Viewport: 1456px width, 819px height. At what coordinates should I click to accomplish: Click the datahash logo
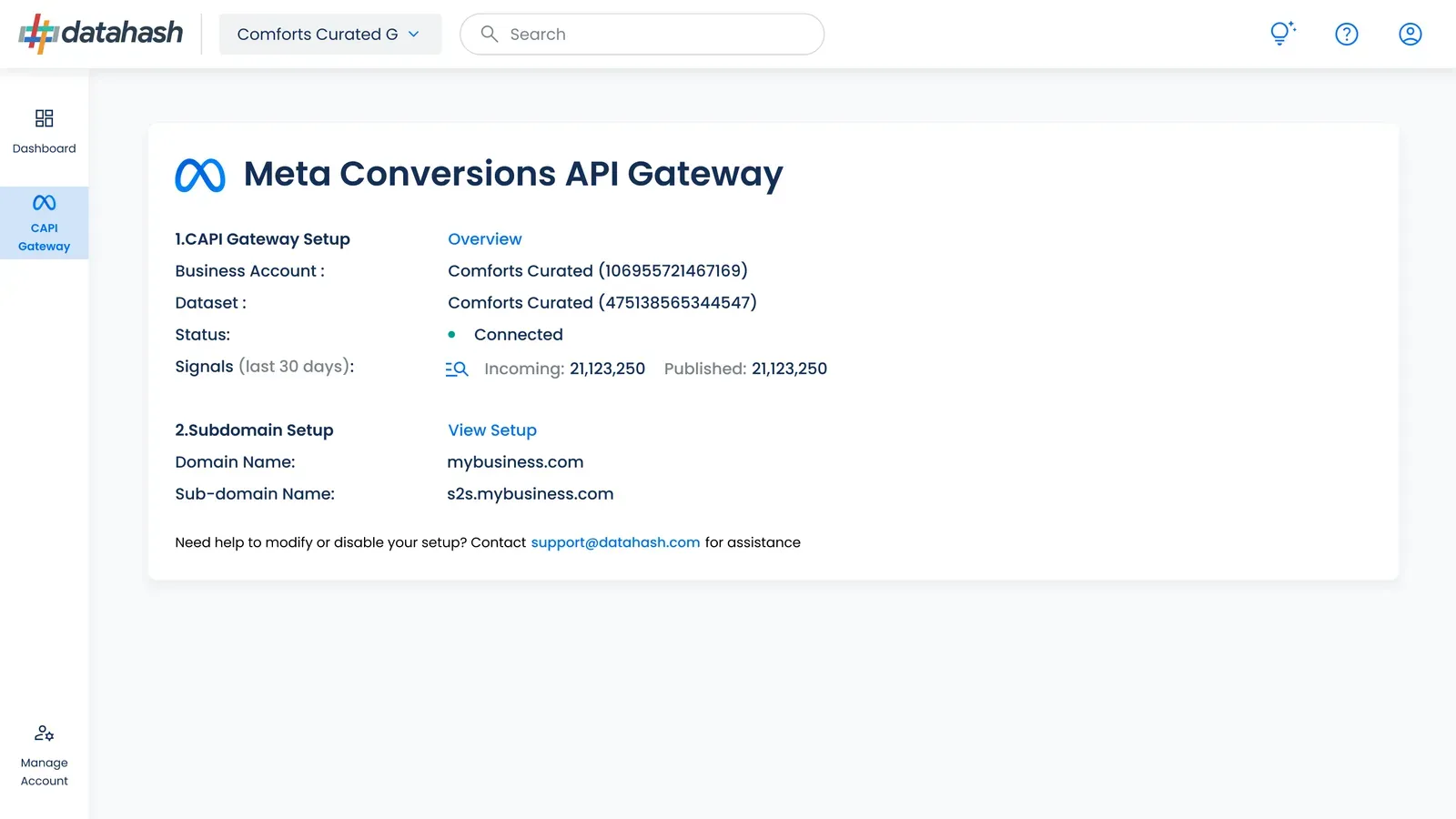tap(100, 34)
